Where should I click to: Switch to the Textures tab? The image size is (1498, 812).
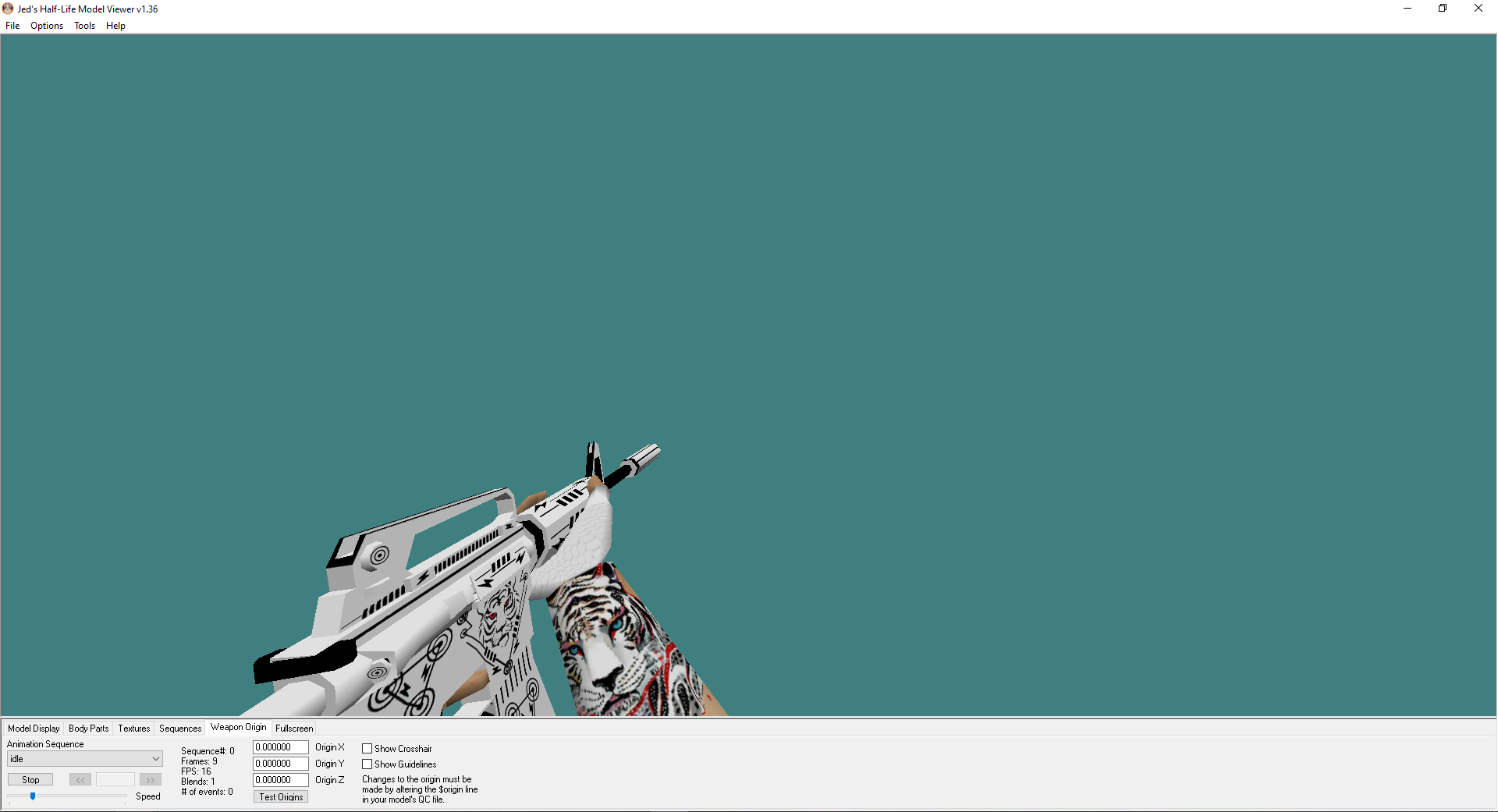click(x=133, y=729)
